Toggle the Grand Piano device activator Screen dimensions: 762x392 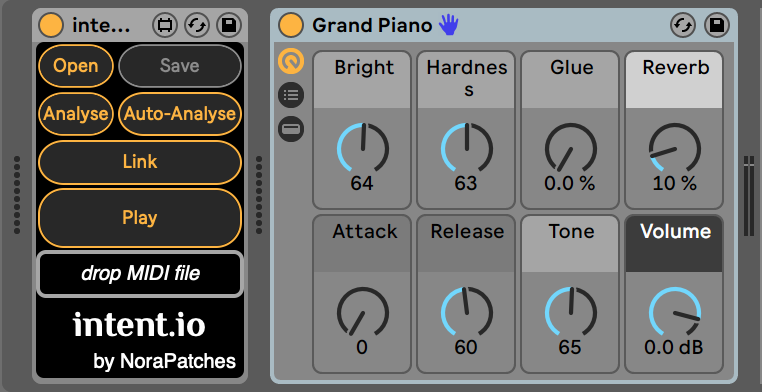pos(291,25)
